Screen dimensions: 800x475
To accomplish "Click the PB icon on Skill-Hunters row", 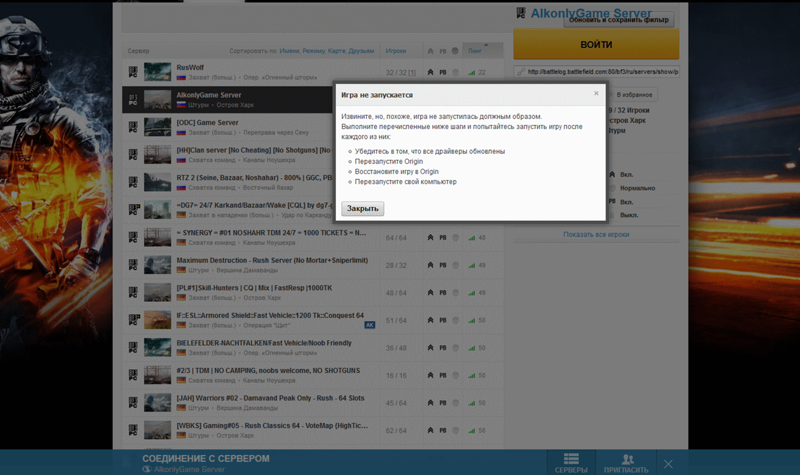I will pos(443,292).
